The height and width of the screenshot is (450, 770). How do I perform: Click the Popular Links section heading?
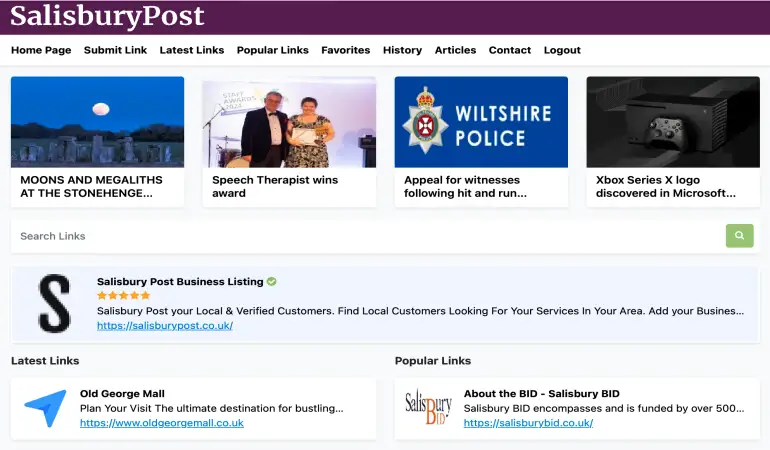pyautogui.click(x=433, y=361)
